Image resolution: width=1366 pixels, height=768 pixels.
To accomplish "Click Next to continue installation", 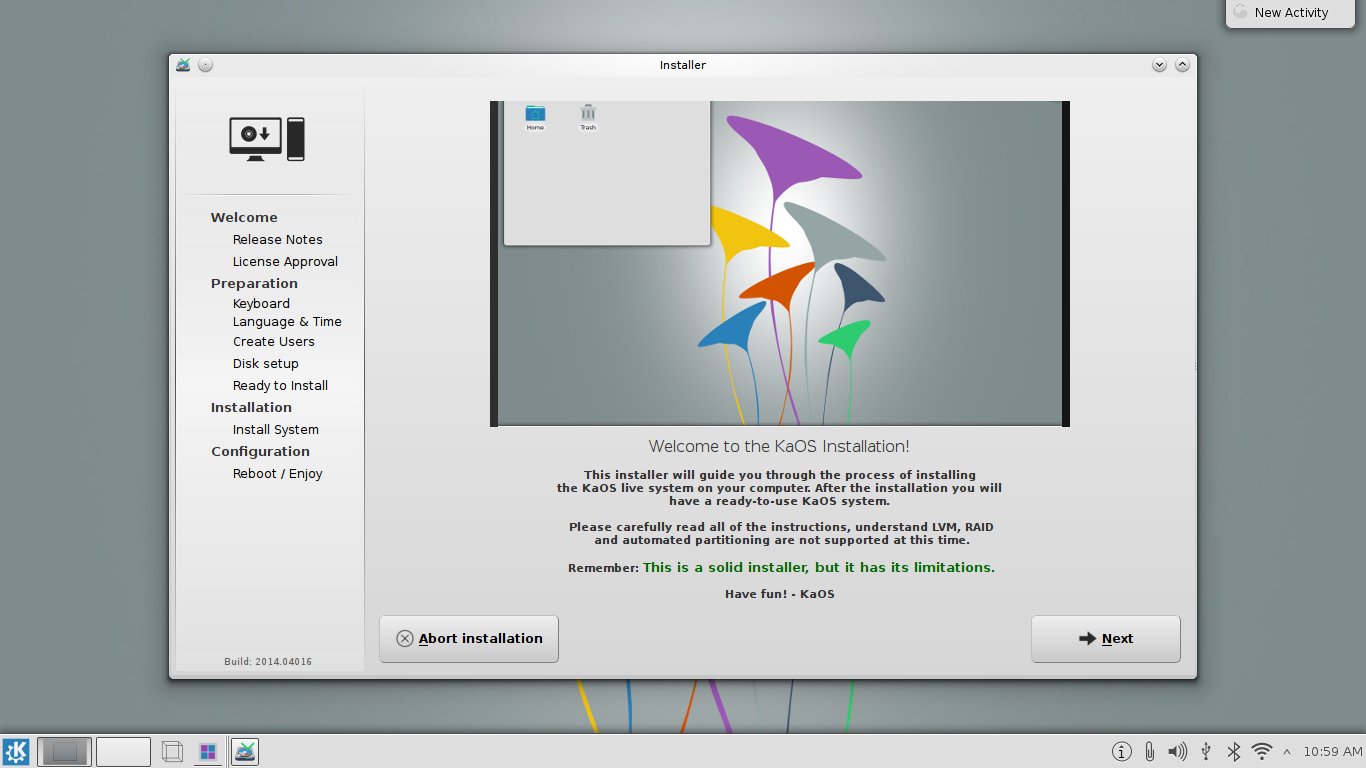I will tap(1105, 639).
